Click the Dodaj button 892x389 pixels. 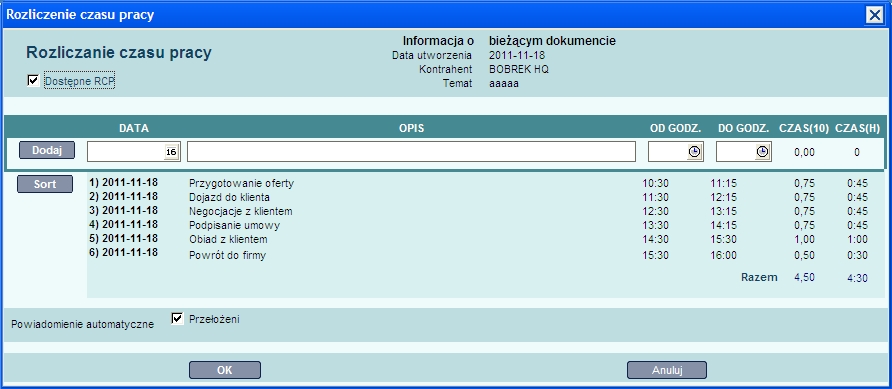pyautogui.click(x=47, y=150)
